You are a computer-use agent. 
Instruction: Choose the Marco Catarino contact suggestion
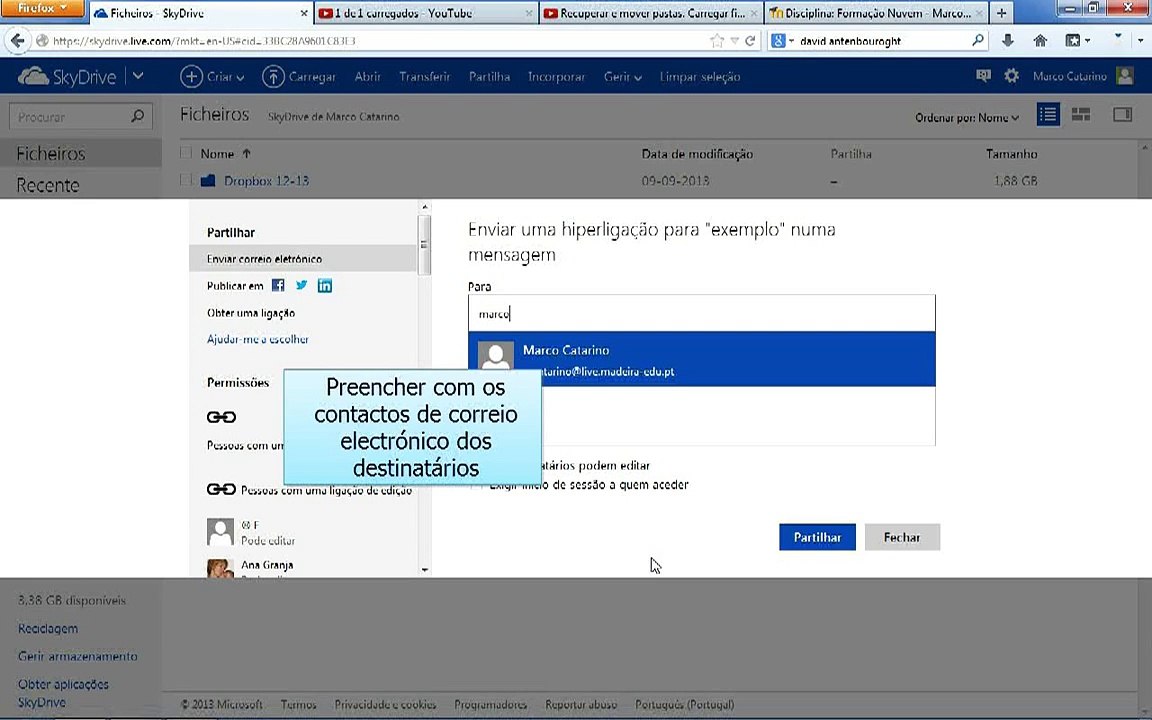point(702,359)
